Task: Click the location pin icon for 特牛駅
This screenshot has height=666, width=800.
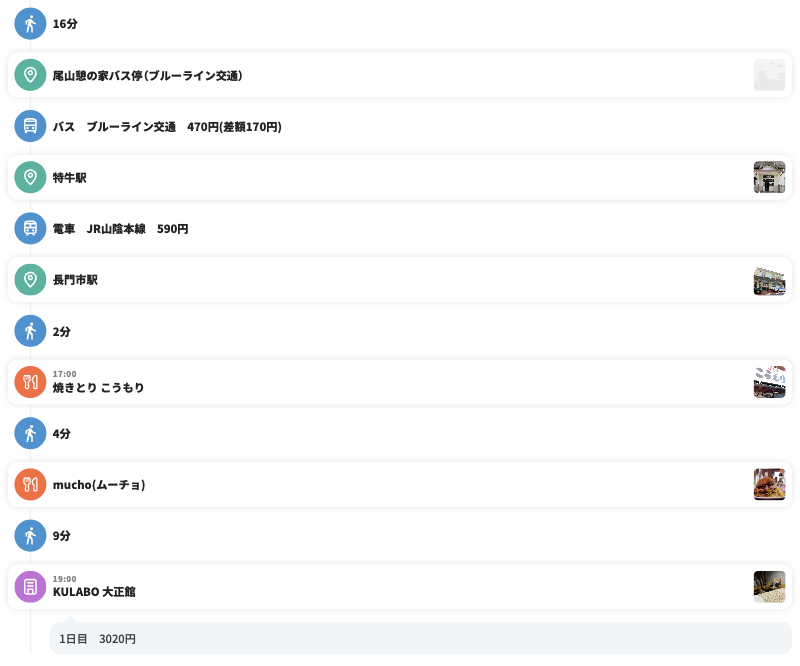Action: click(x=30, y=178)
